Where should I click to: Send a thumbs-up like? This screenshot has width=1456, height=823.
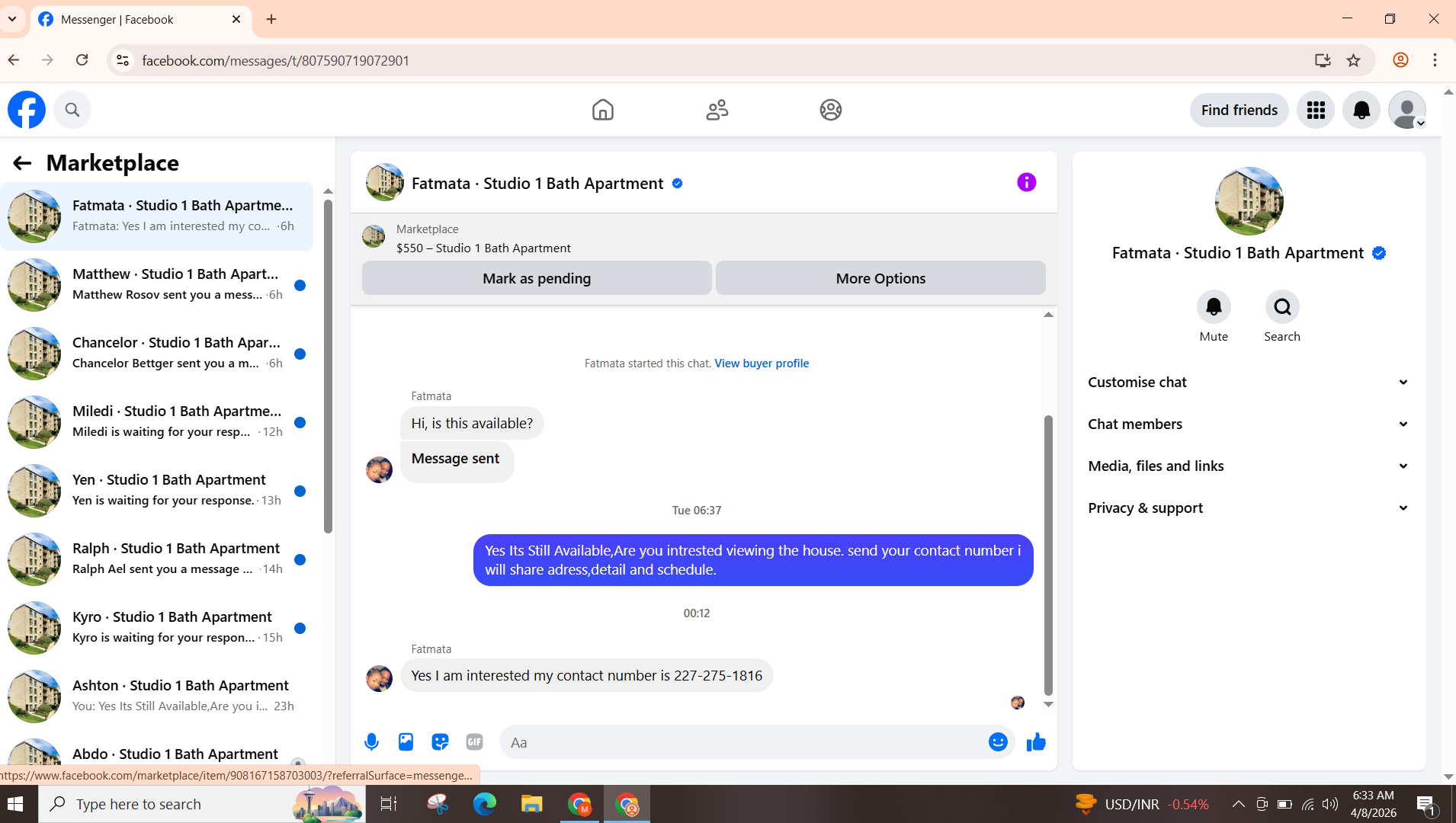click(1036, 741)
